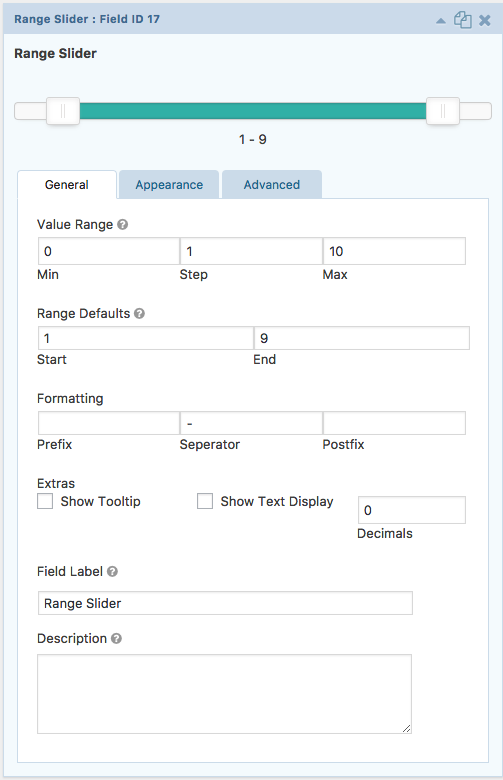Viewport: 503px width, 780px height.
Task: Click the 'Show Tooltip' label text
Action: [x=101, y=501]
